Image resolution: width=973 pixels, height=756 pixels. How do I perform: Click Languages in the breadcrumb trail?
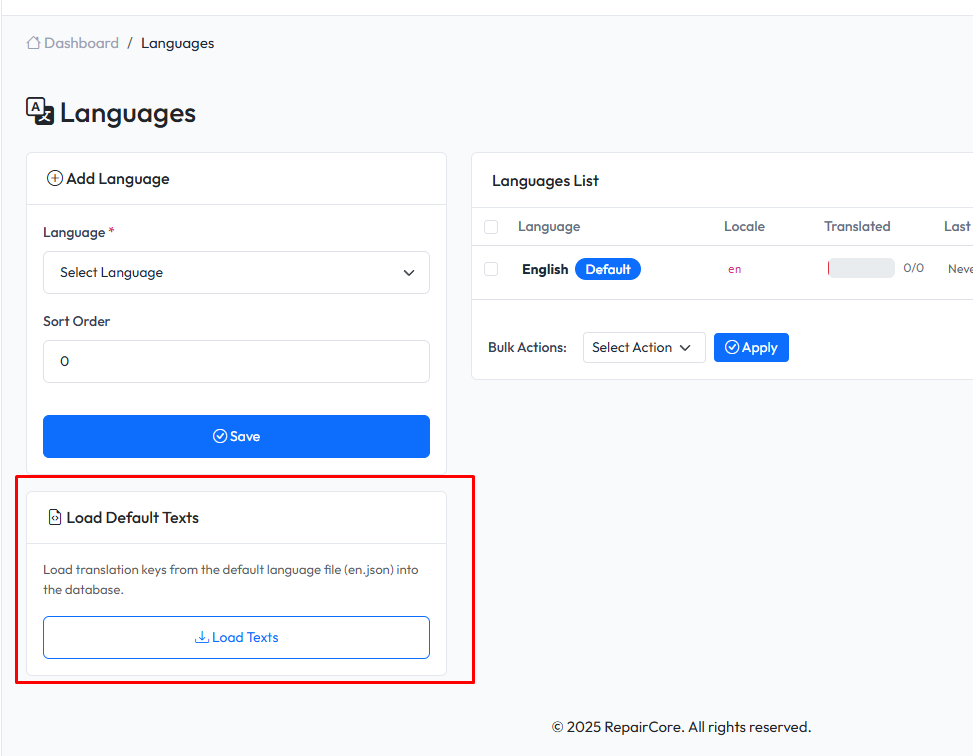click(x=177, y=43)
